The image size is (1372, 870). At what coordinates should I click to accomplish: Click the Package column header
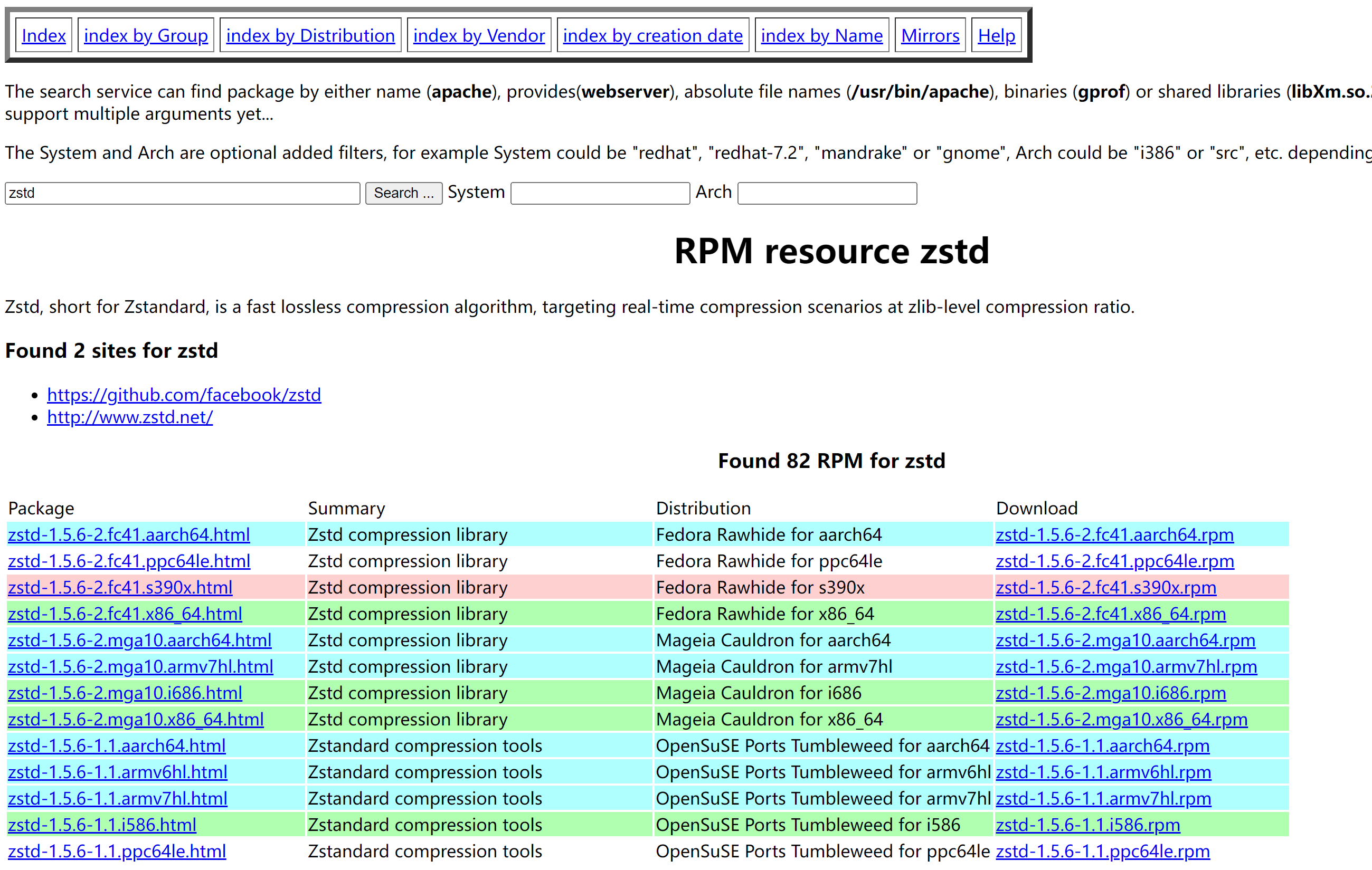tap(41, 508)
